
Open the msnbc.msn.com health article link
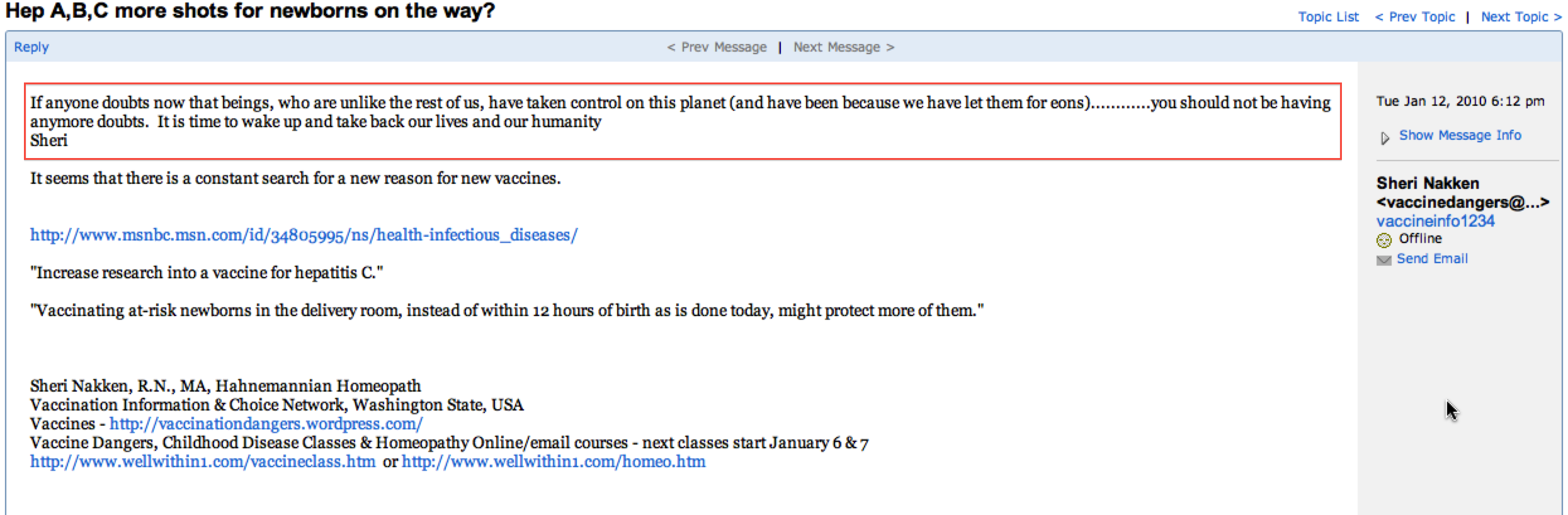click(304, 235)
